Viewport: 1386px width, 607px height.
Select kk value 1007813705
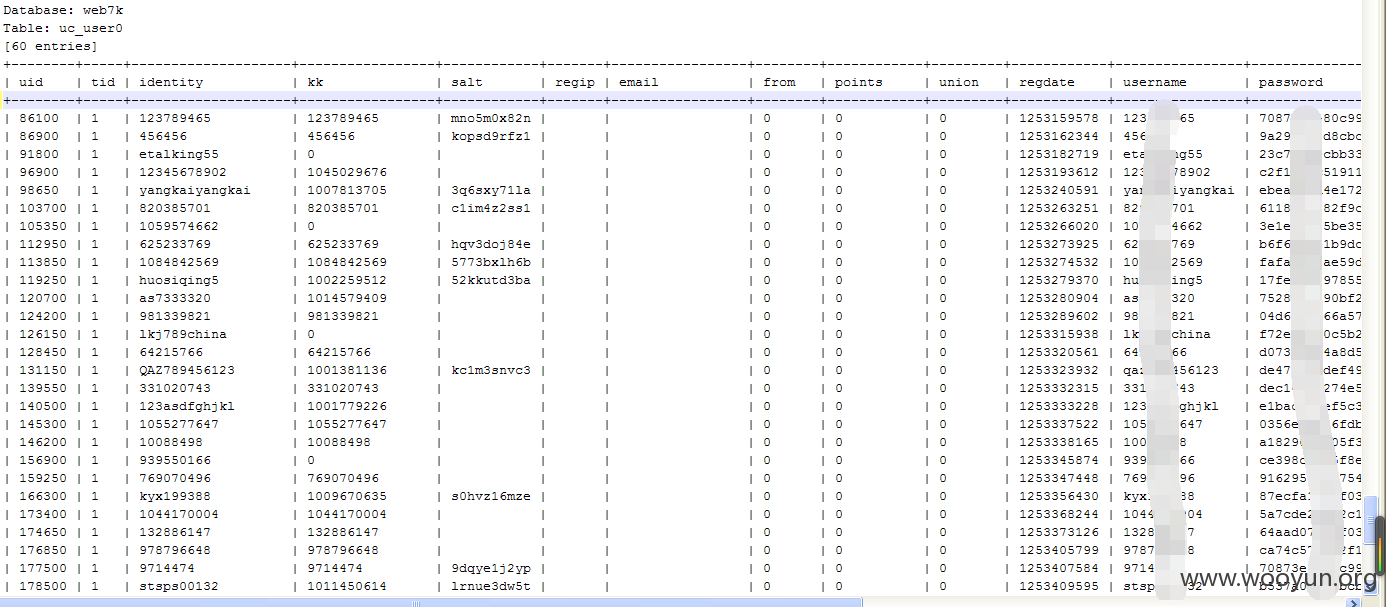(347, 190)
